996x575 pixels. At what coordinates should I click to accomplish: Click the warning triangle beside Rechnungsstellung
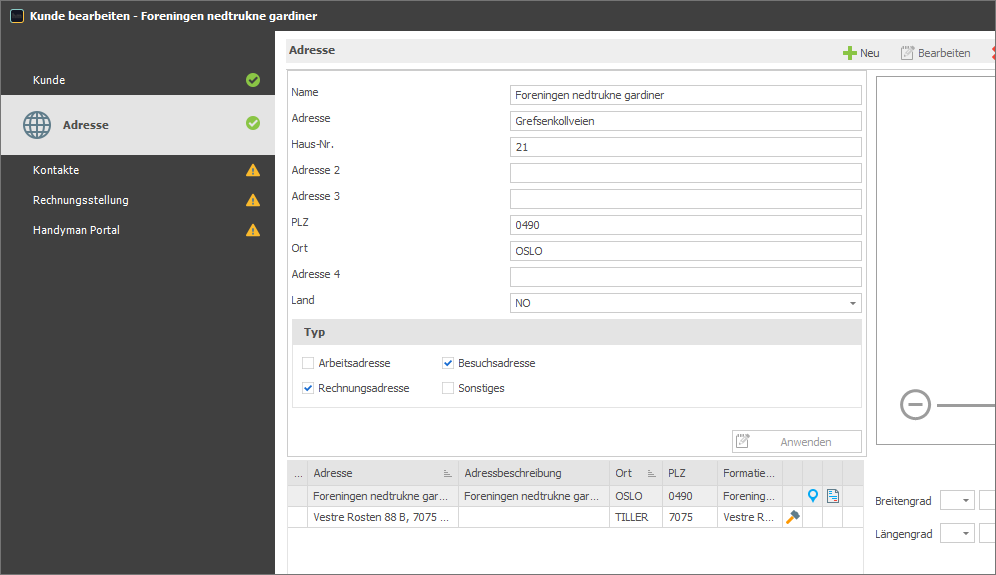(253, 200)
